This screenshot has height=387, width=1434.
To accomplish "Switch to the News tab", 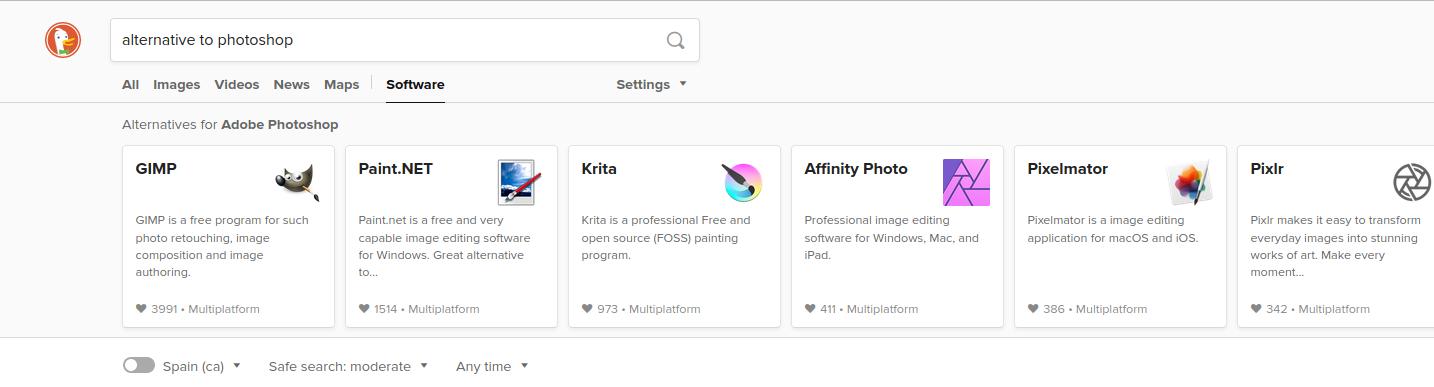I will click(x=292, y=85).
